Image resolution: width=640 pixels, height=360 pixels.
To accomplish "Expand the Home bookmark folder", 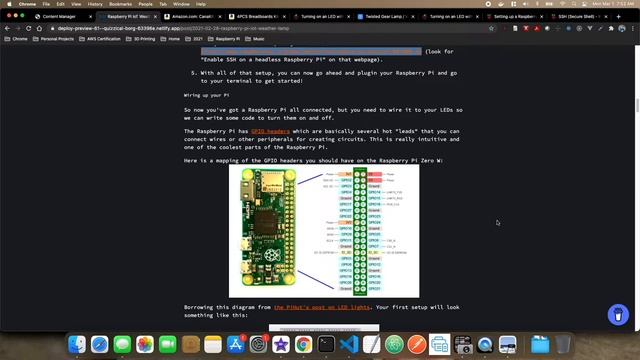I will [x=170, y=39].
